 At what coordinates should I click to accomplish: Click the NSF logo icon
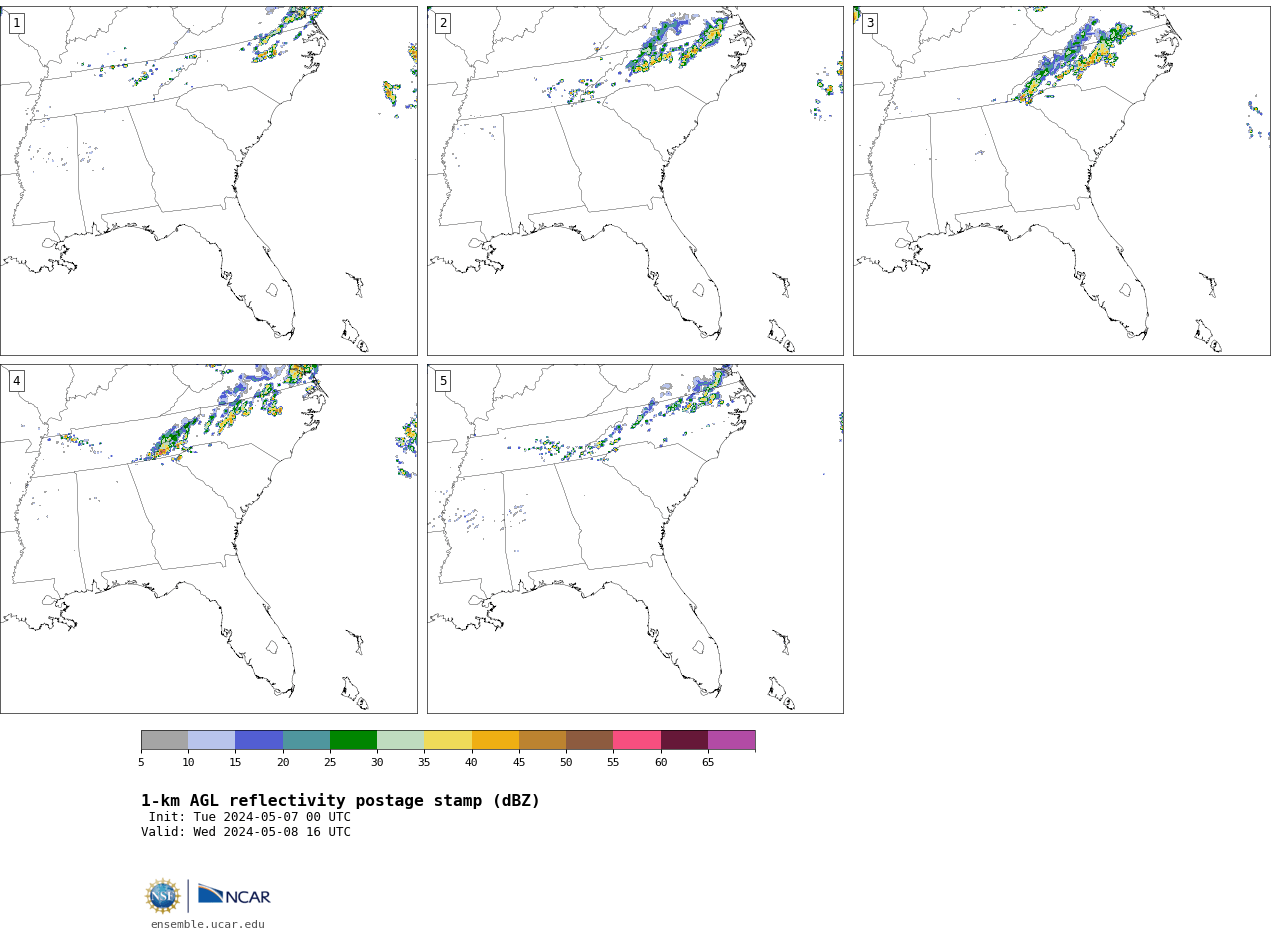tap(163, 896)
